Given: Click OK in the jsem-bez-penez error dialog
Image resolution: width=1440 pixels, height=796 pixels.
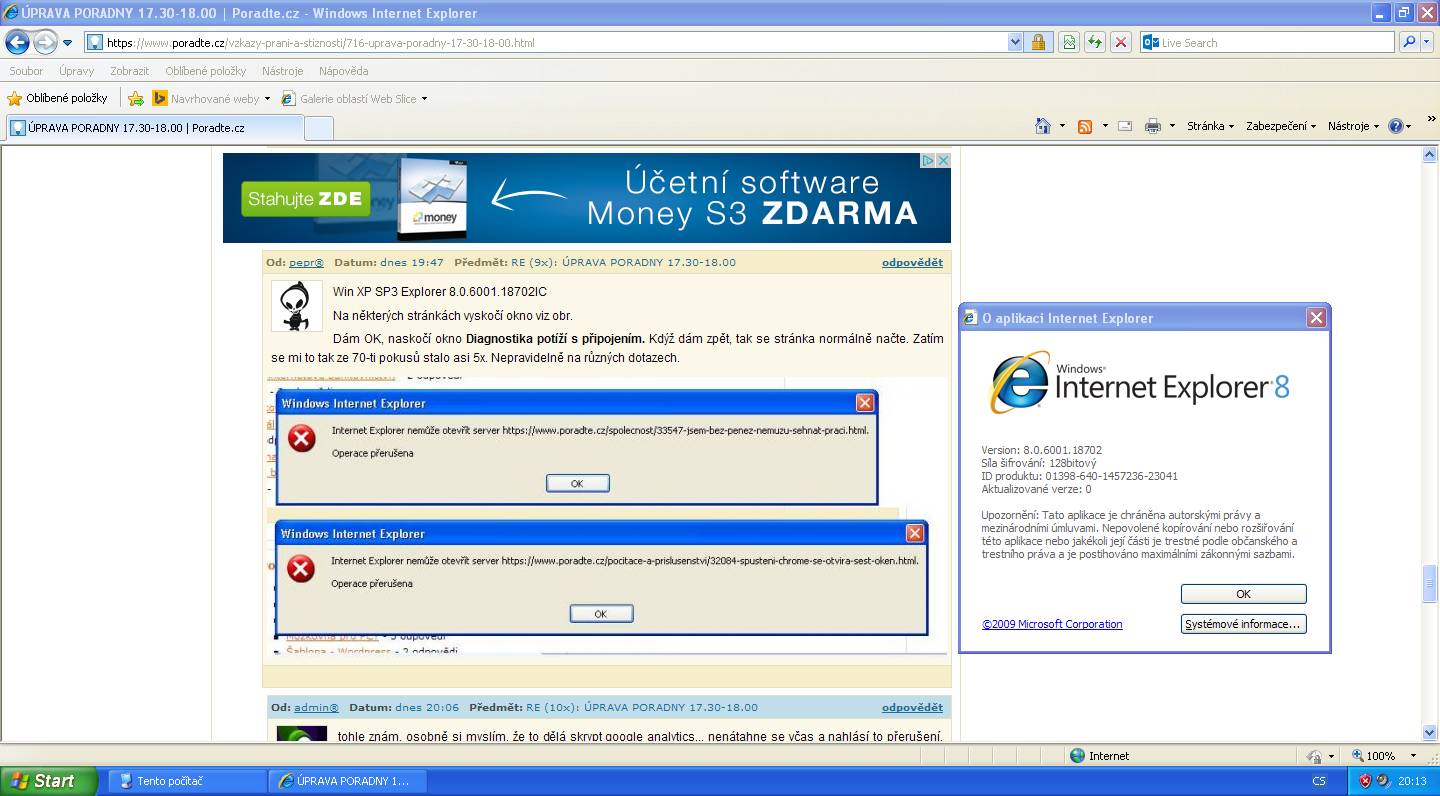Looking at the screenshot, I should pyautogui.click(x=577, y=483).
